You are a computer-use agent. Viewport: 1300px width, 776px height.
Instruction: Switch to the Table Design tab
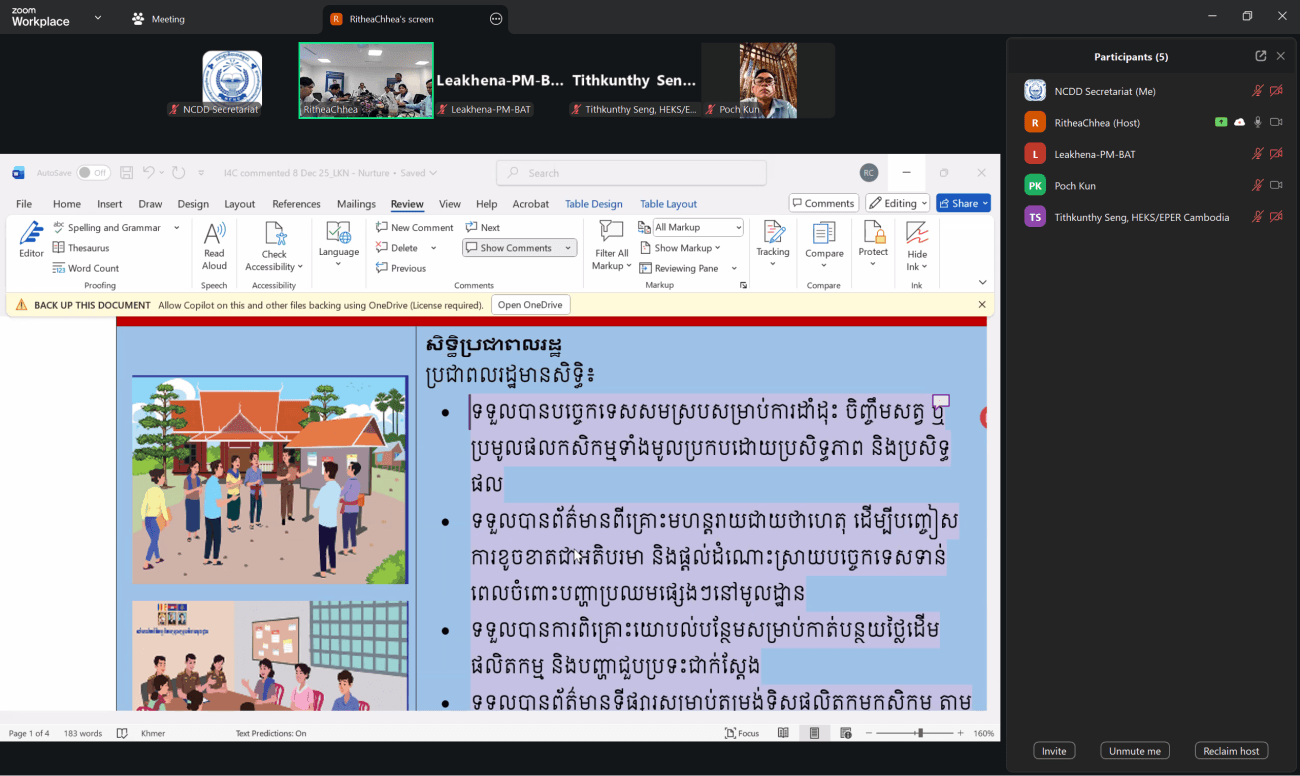point(593,204)
